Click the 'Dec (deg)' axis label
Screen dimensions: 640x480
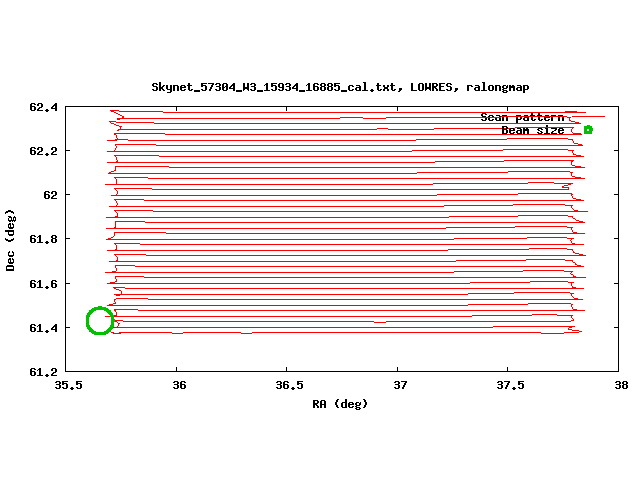point(10,240)
